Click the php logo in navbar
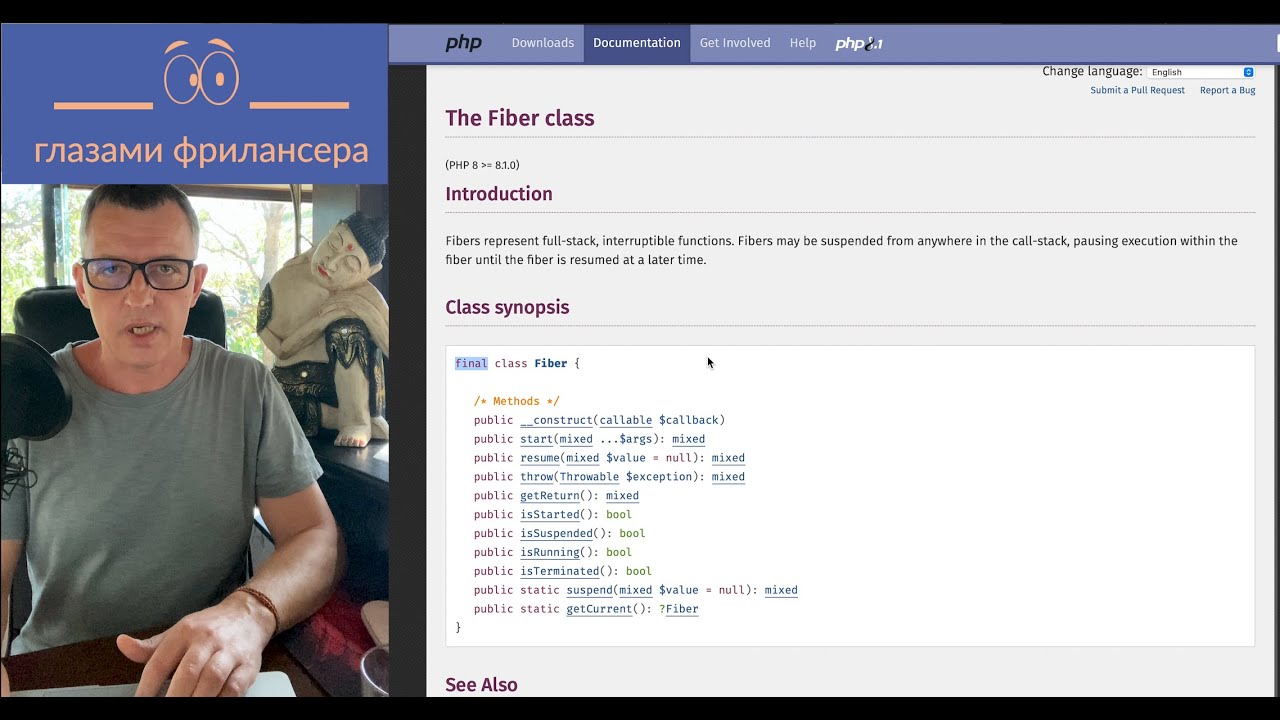Viewport: 1280px width, 720px height. tap(463, 43)
